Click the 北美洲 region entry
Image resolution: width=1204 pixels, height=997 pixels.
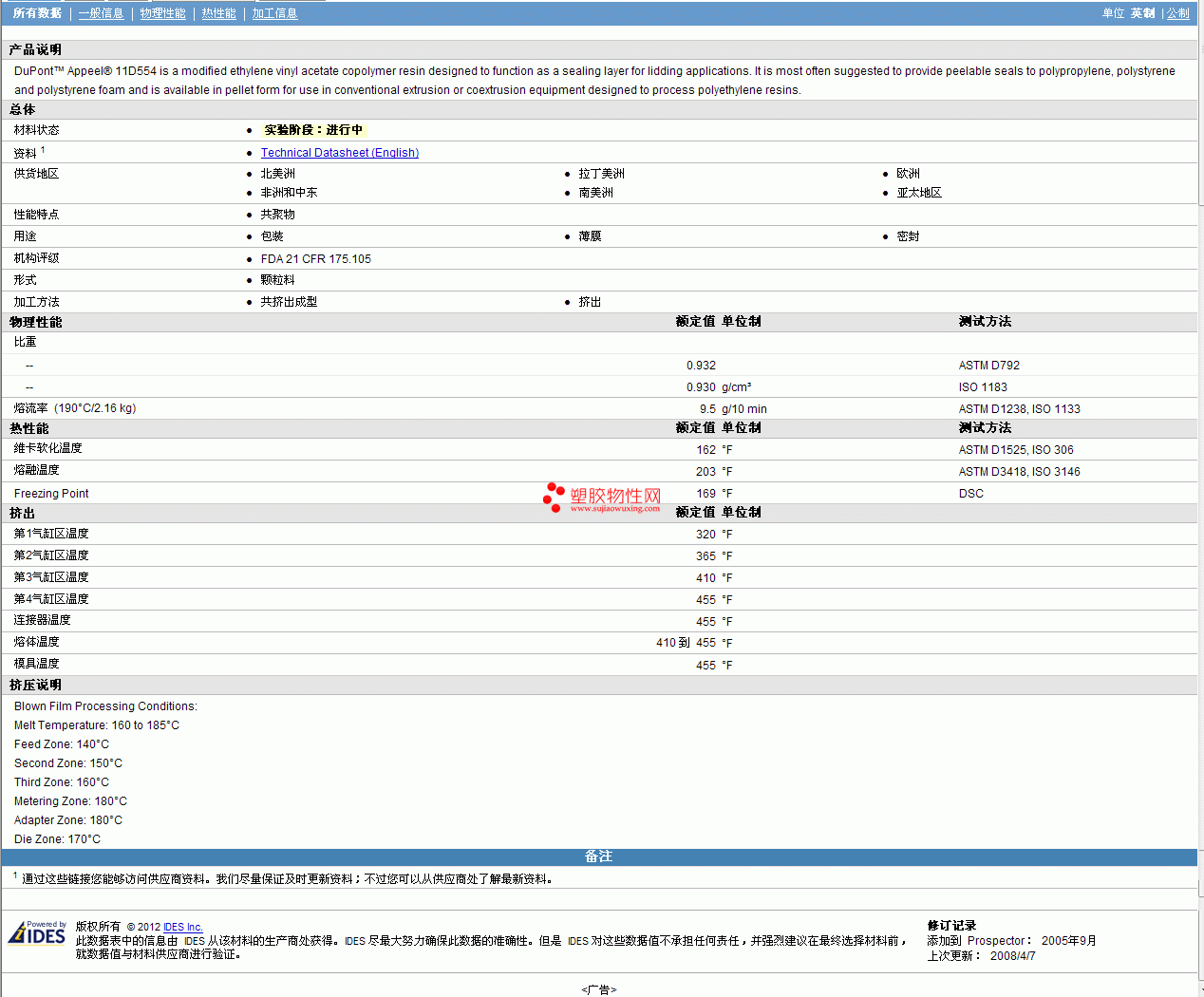point(278,174)
